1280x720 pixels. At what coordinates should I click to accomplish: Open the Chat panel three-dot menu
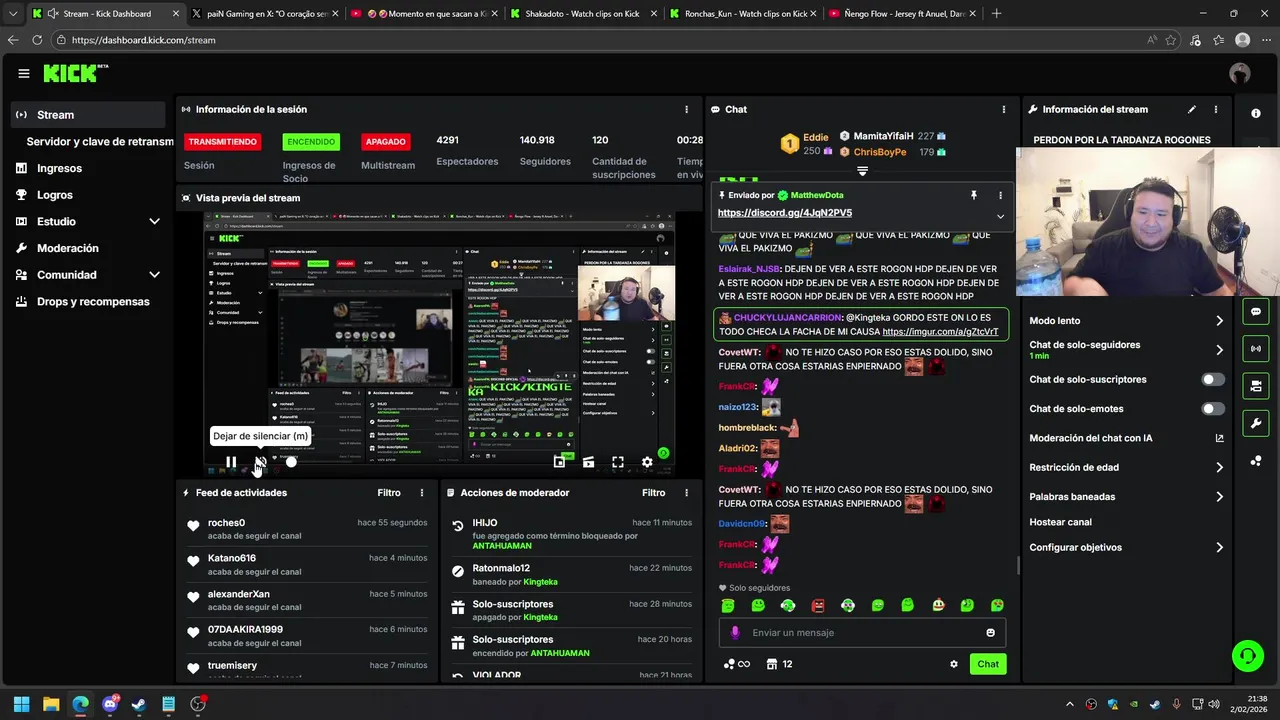coord(1004,109)
